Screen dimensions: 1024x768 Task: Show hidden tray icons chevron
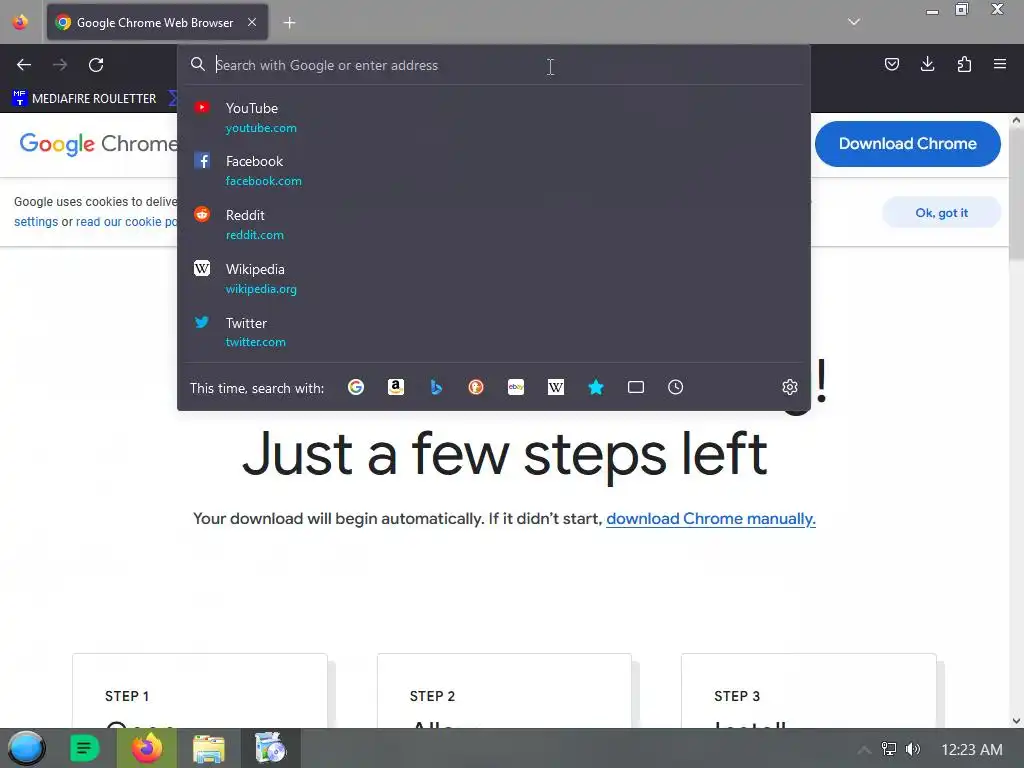tap(864, 749)
